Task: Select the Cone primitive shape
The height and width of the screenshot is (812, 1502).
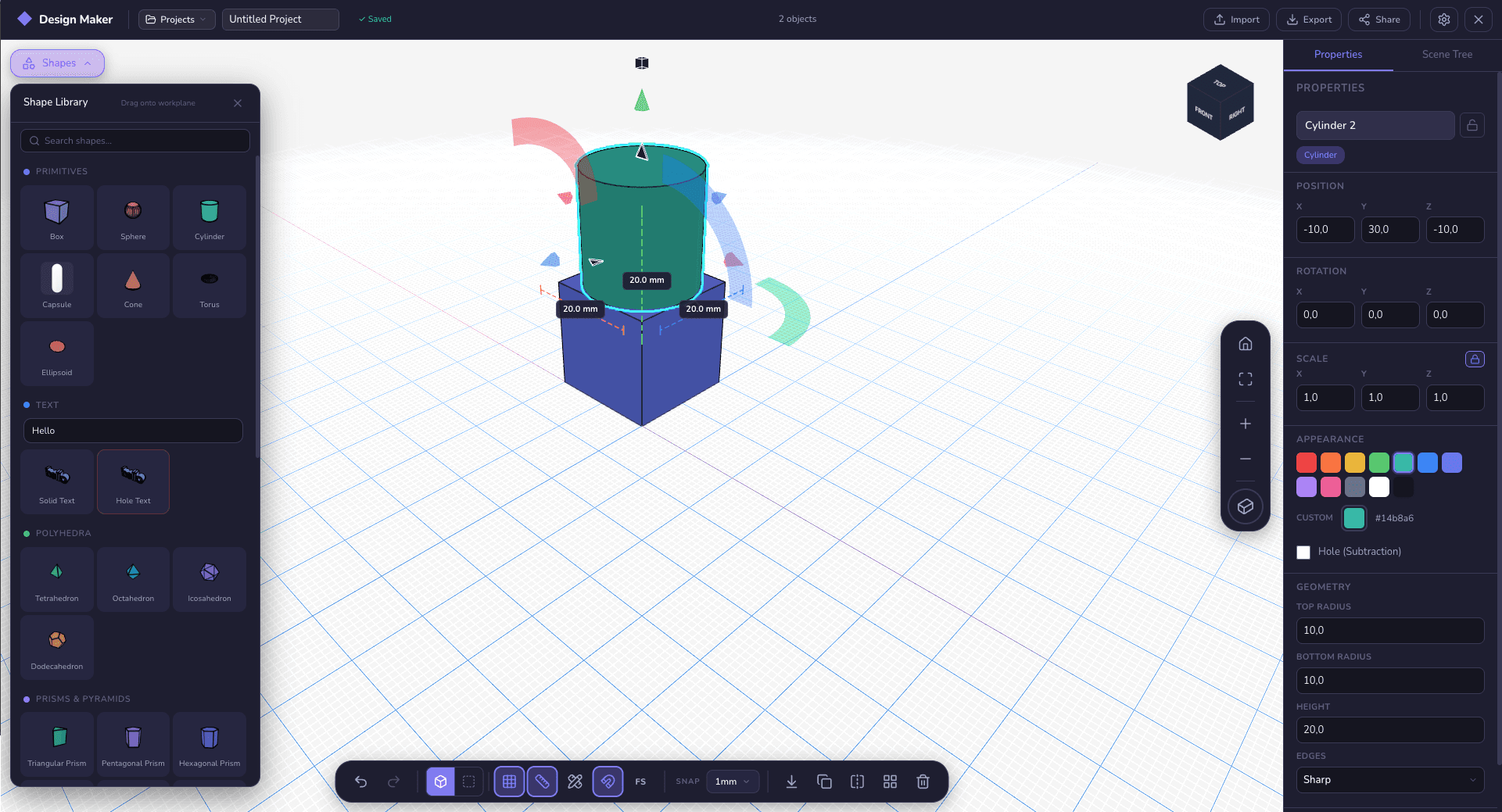Action: coord(133,285)
